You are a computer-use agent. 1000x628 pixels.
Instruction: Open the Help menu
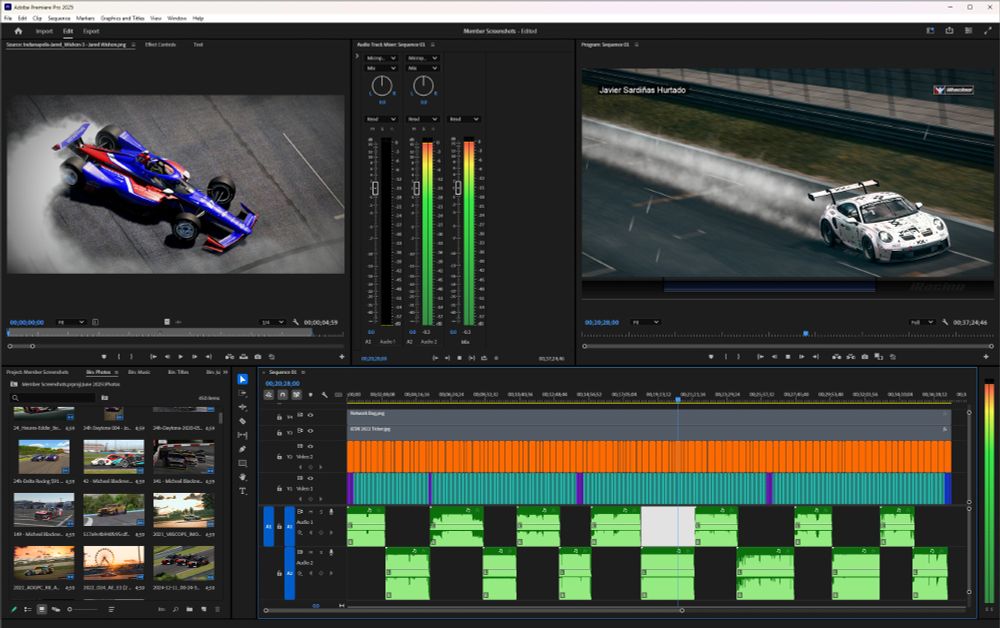tap(198, 18)
